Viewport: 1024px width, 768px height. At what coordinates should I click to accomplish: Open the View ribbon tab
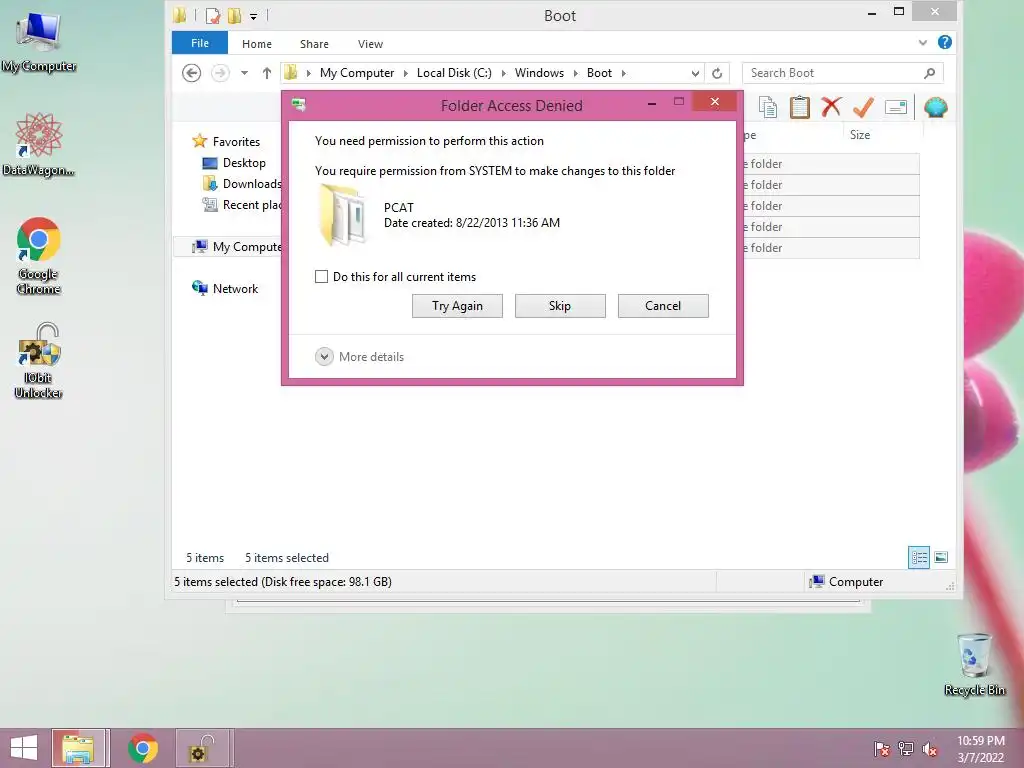370,44
